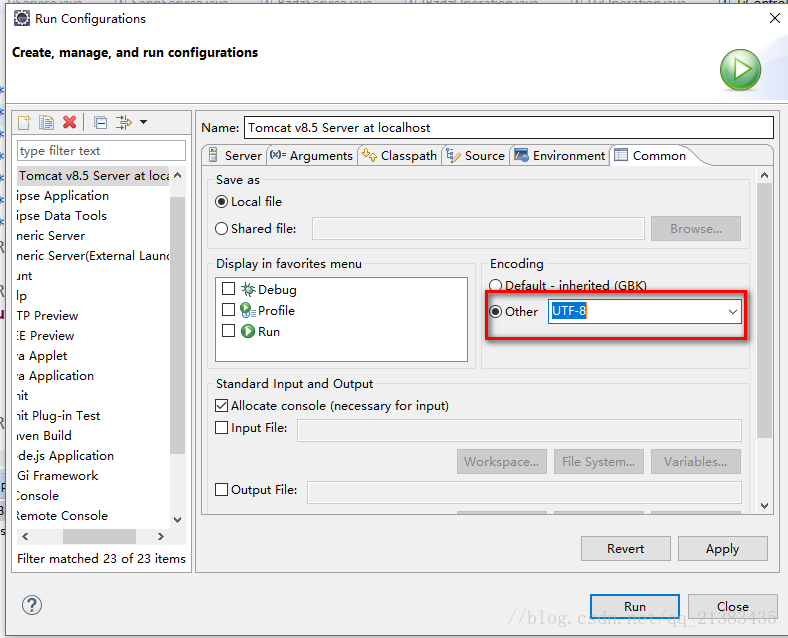Viewport: 788px width, 638px height.
Task: Enable the Debug favorites checkbox
Action: (x=229, y=289)
